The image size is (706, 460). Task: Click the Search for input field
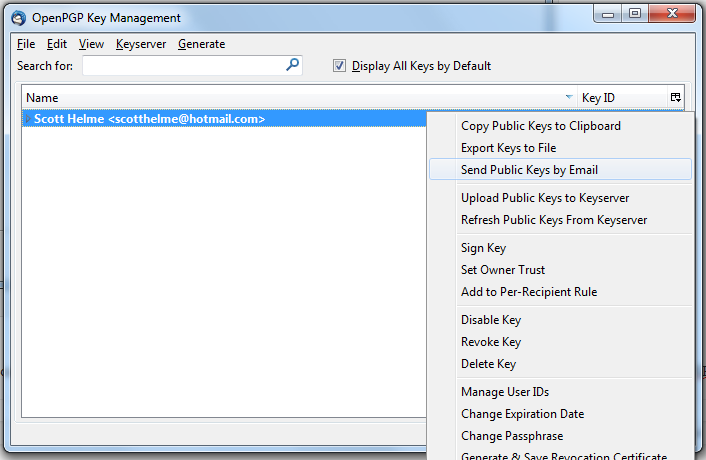point(184,66)
